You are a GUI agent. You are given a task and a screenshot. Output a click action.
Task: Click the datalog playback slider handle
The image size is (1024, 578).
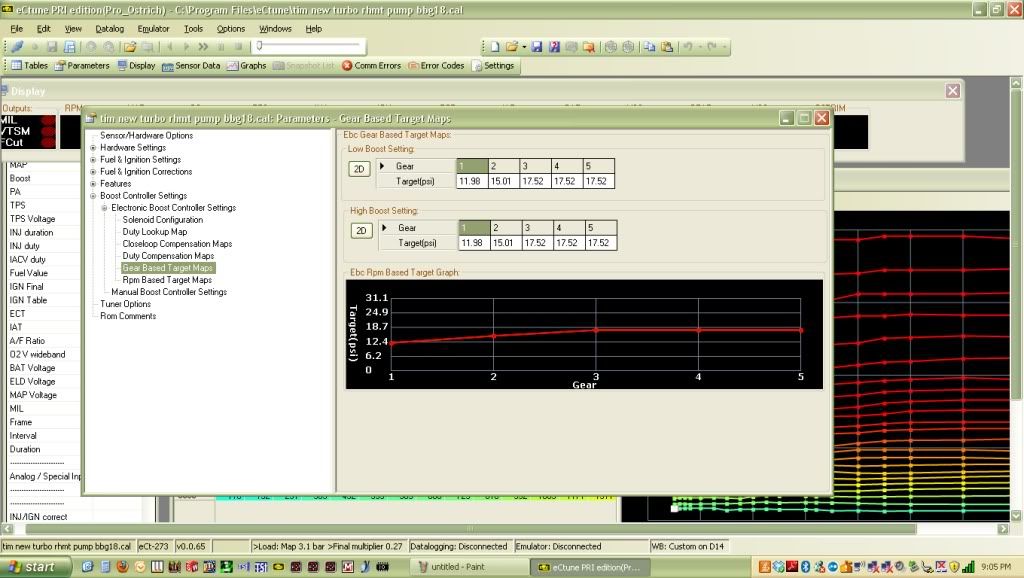[259, 46]
